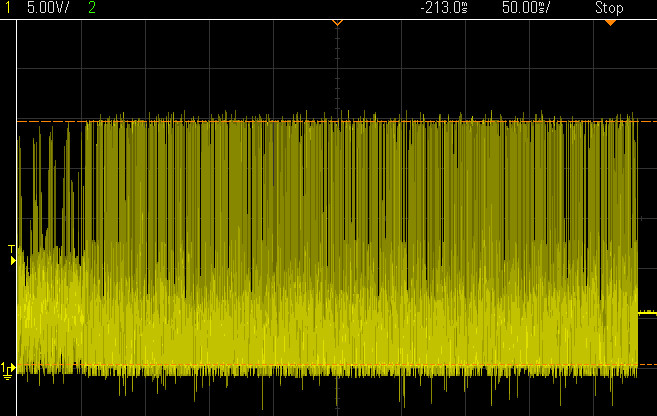Click the 50.00ms/ timebase readout

pyautogui.click(x=526, y=8)
